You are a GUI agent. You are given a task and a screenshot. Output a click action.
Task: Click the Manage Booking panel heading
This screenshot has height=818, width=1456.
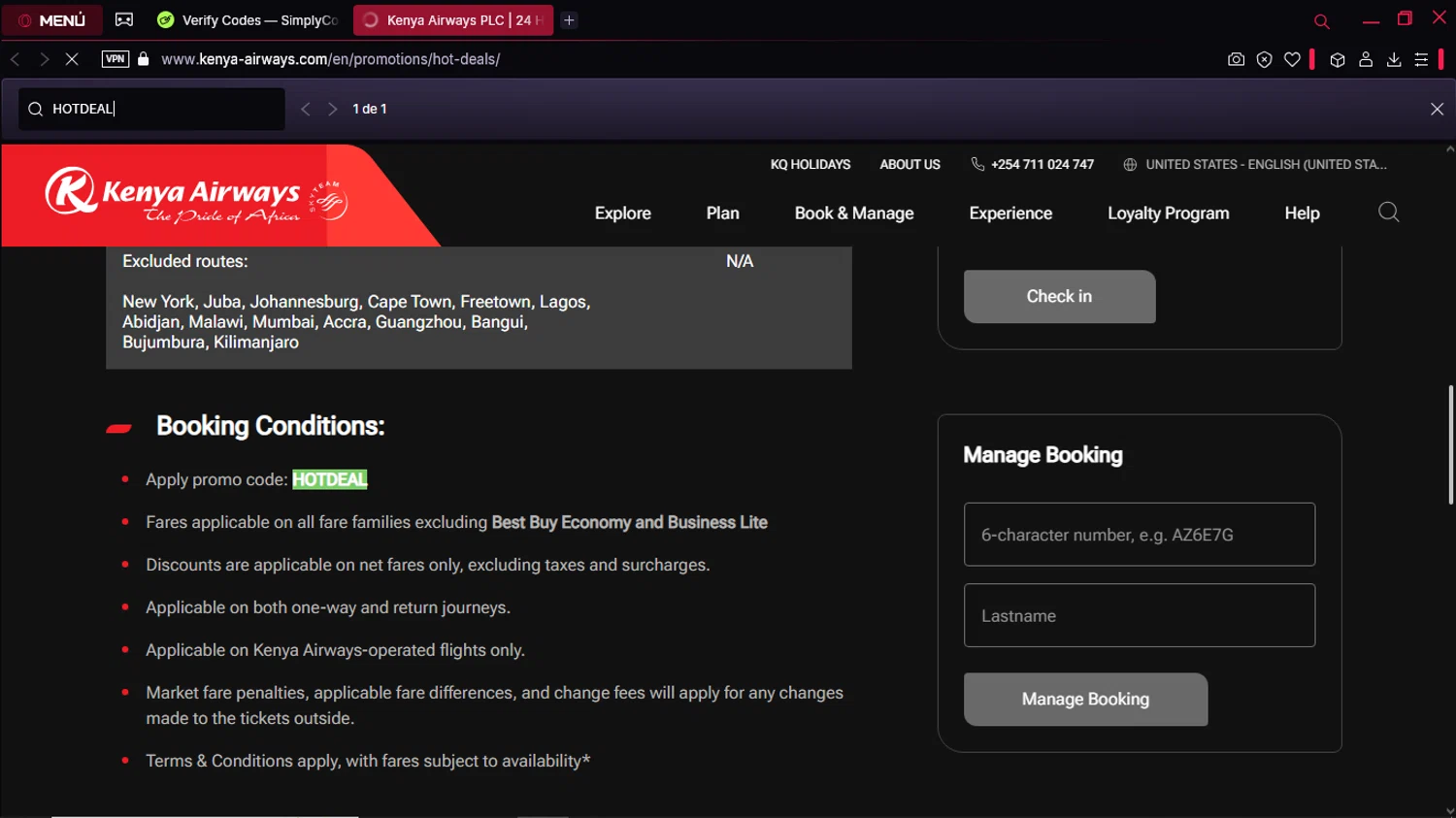(x=1043, y=455)
